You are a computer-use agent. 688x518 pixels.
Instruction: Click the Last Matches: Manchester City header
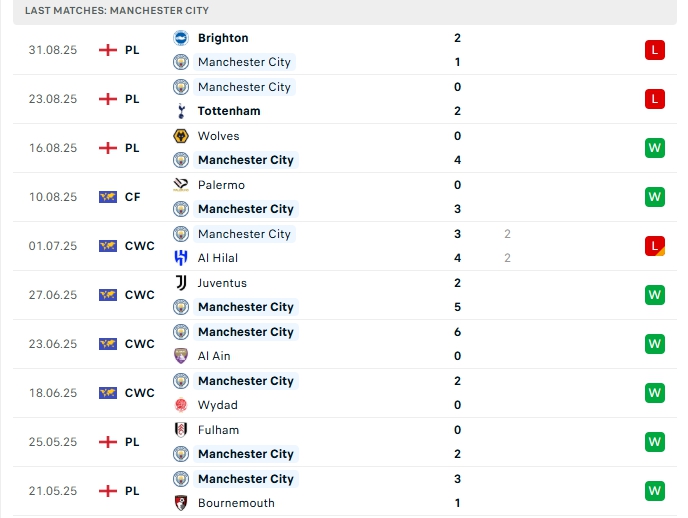click(117, 10)
